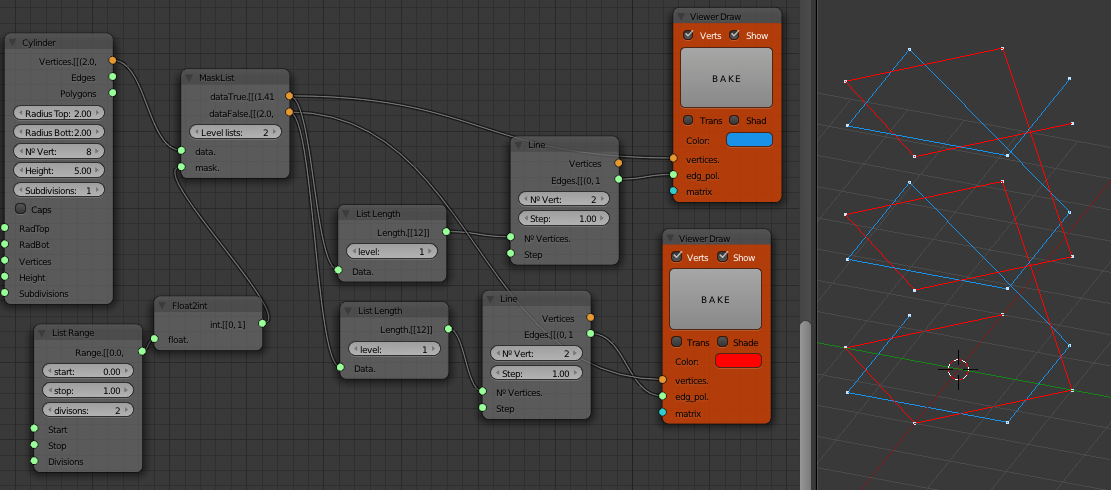
Task: Collapse the MaskList node
Action: [x=189, y=78]
